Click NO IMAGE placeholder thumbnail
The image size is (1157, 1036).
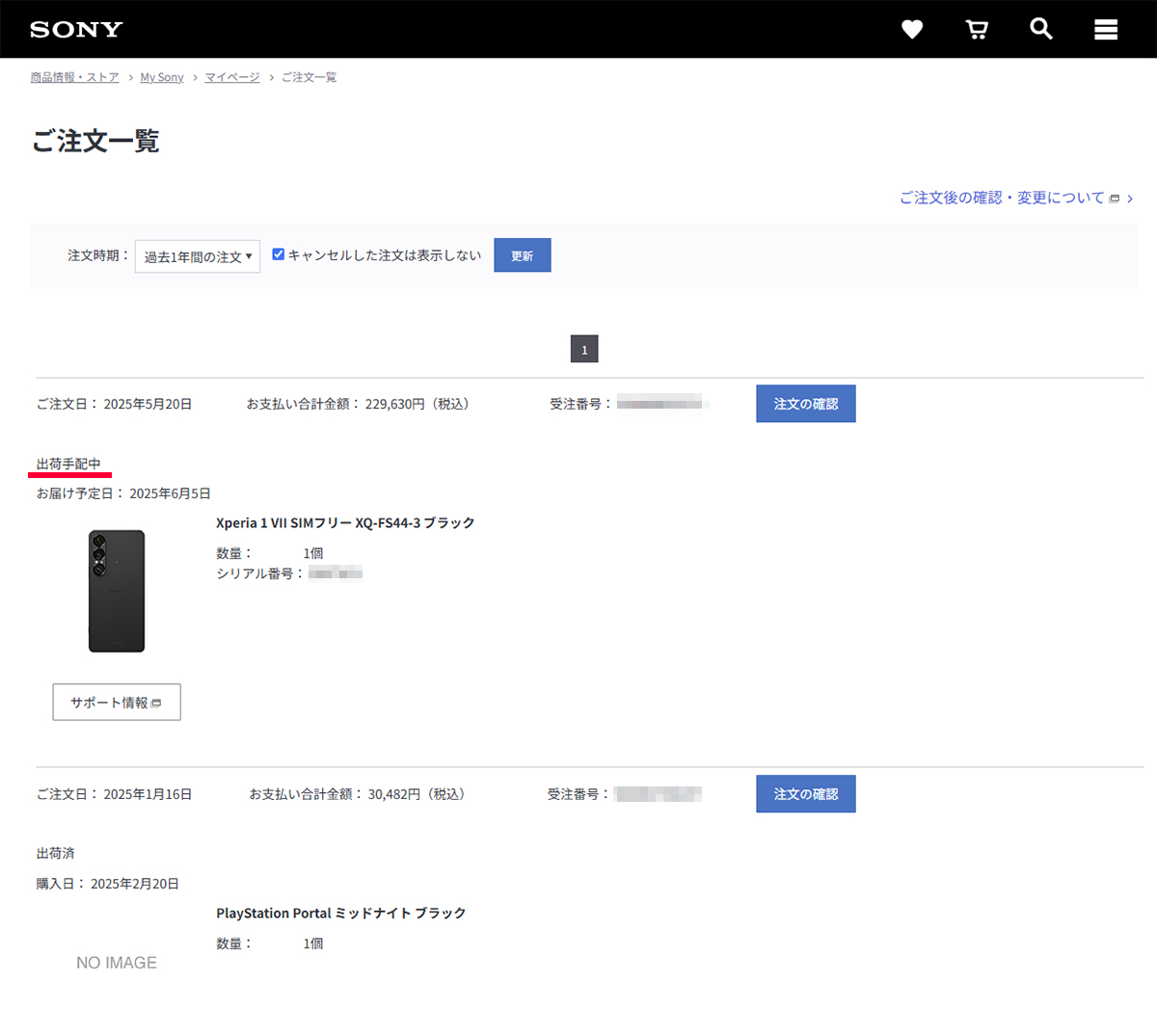tap(117, 963)
